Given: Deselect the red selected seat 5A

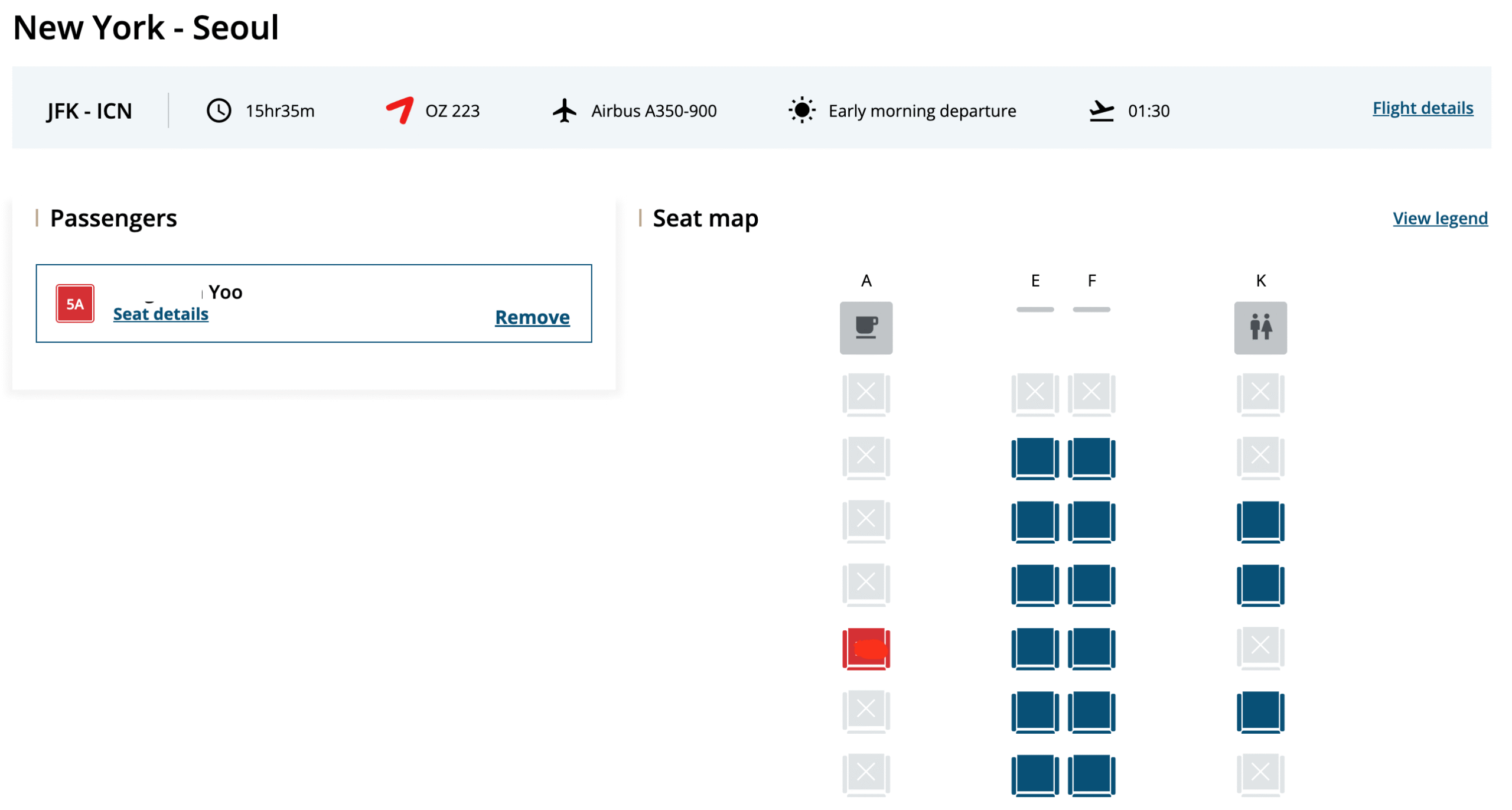Looking at the screenshot, I should [865, 648].
